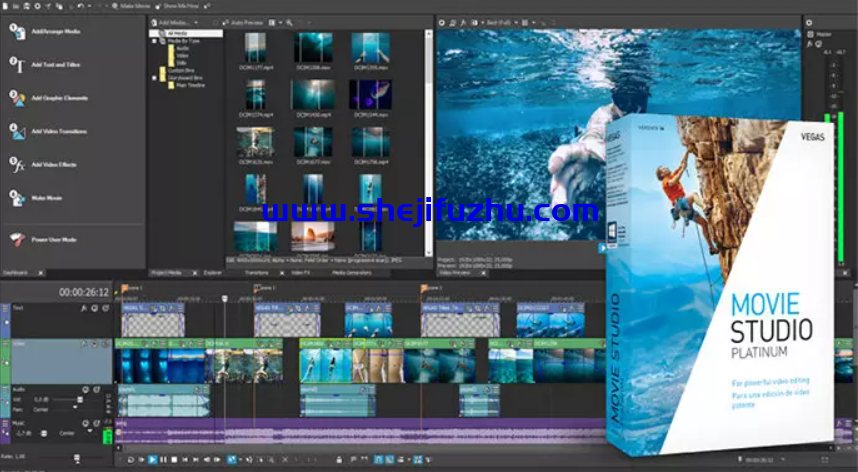
Task: Open the views dropdown arrow in the Project Media toolbar
Action: pyautogui.click(x=280, y=22)
